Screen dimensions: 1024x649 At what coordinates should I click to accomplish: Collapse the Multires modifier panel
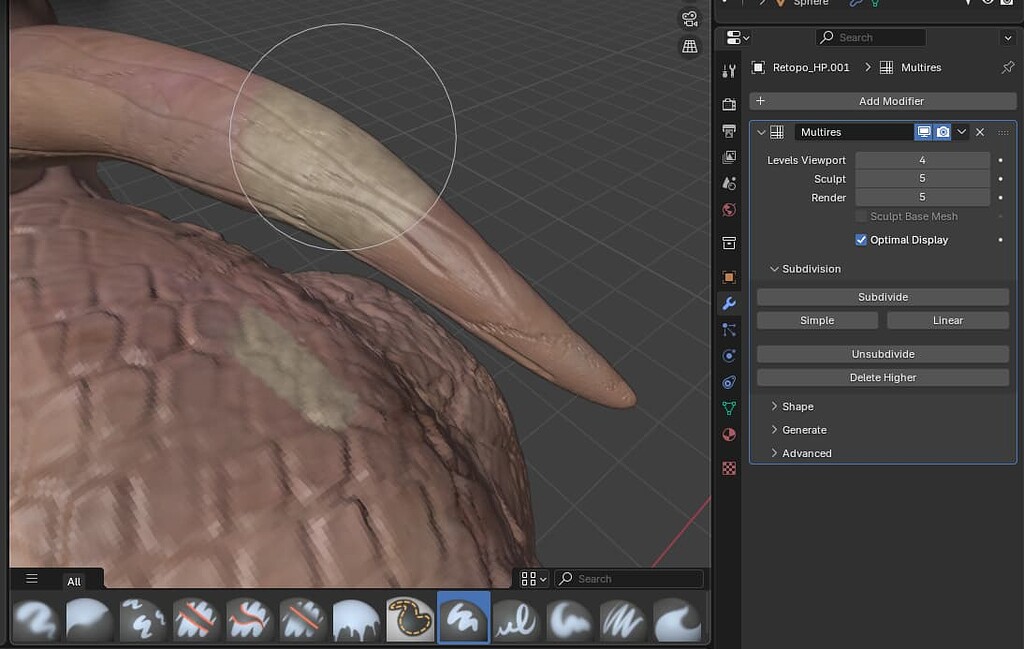pyautogui.click(x=761, y=132)
